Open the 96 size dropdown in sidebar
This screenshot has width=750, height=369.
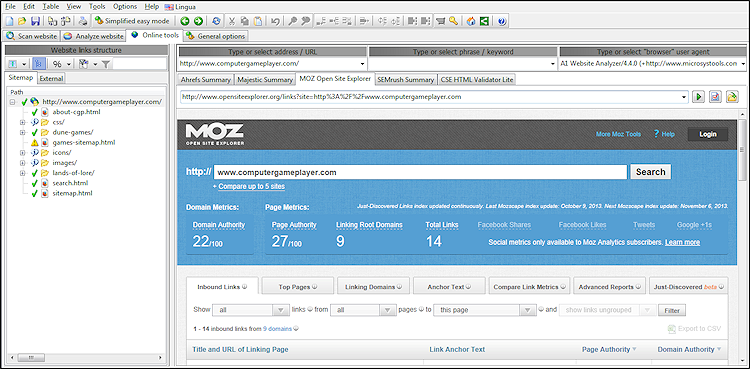pos(62,64)
